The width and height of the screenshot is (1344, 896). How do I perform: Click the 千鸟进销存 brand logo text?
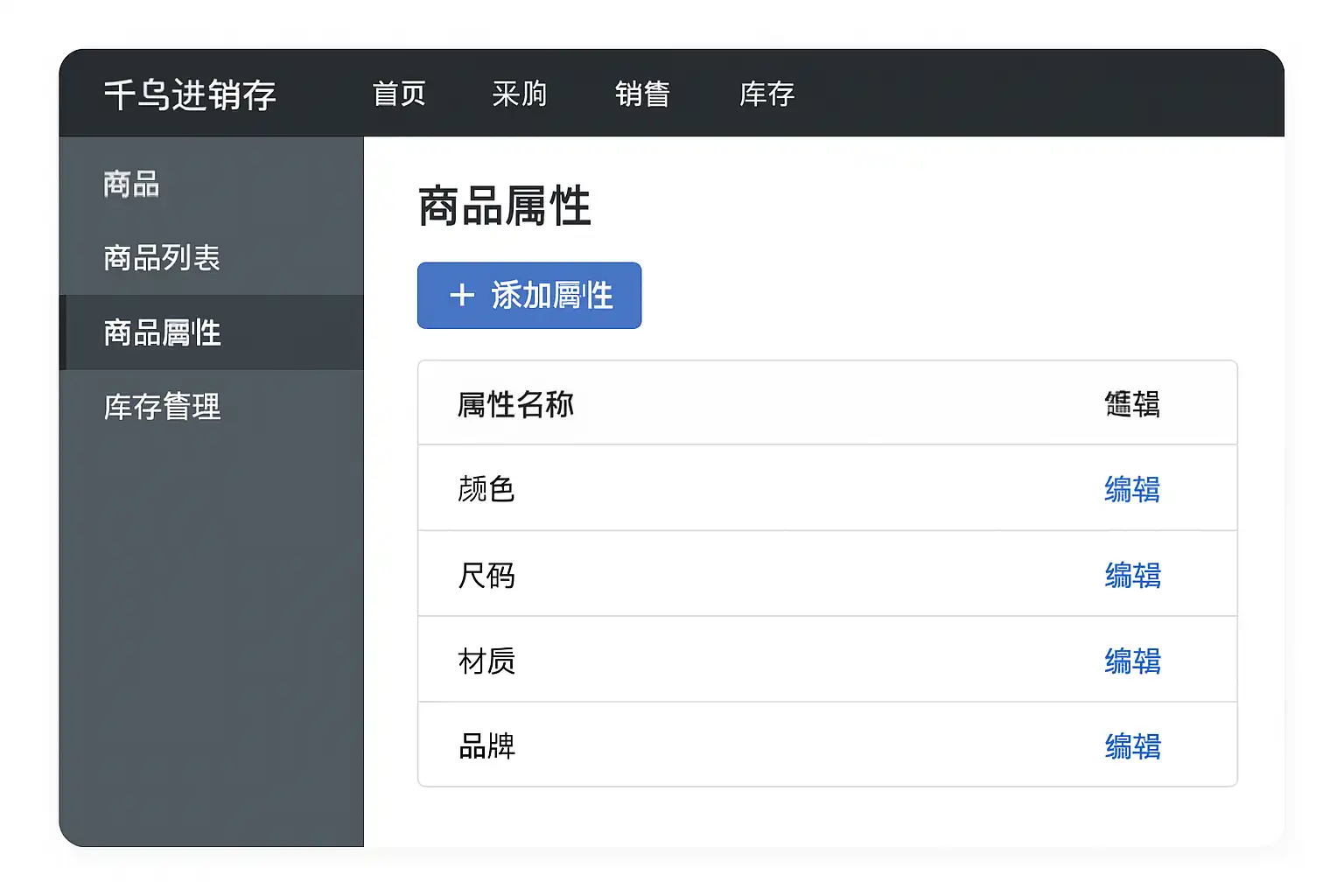point(190,94)
